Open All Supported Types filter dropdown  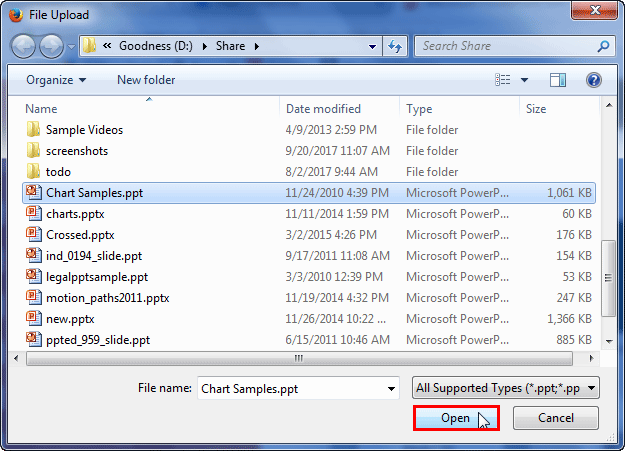(505, 388)
